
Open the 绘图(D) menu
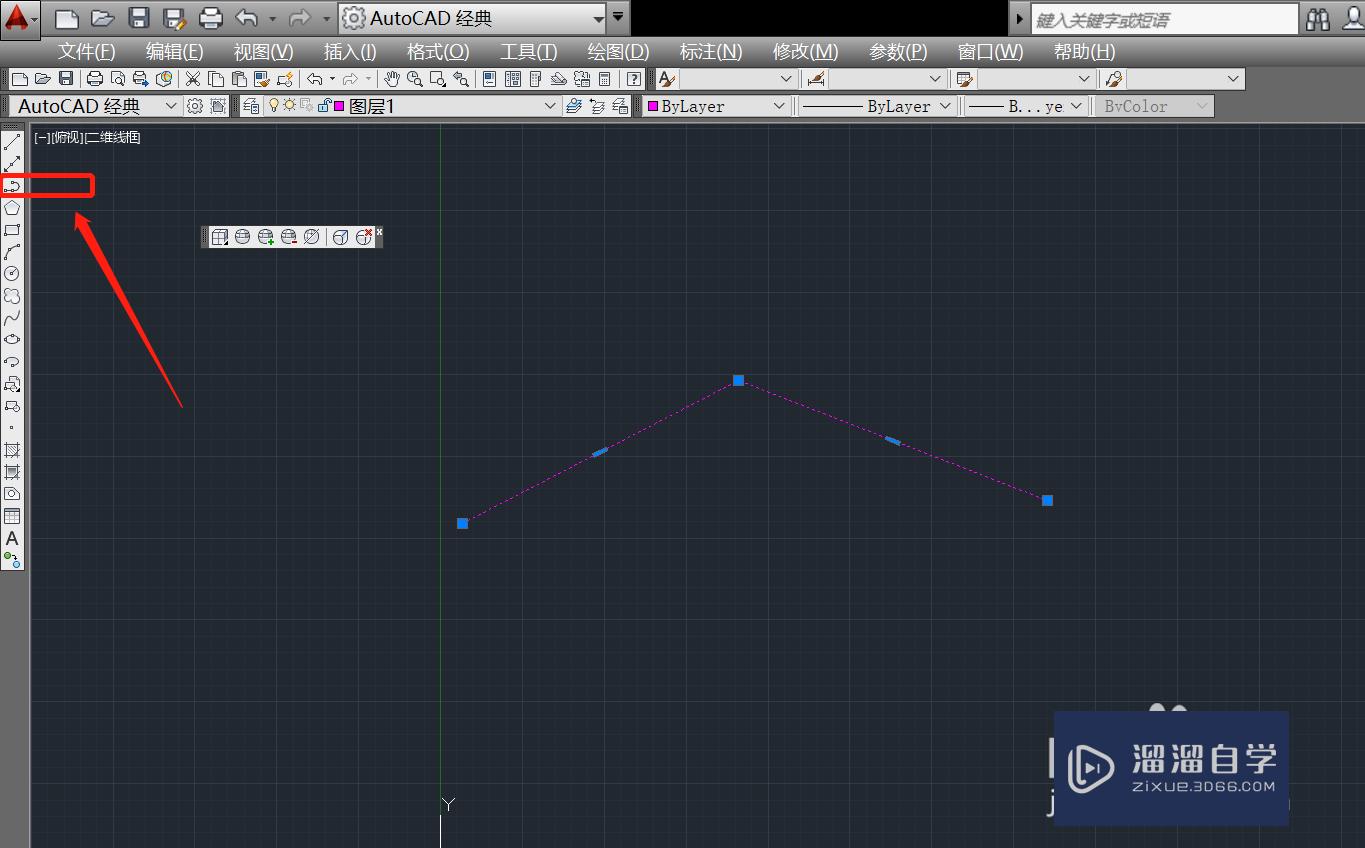[618, 52]
